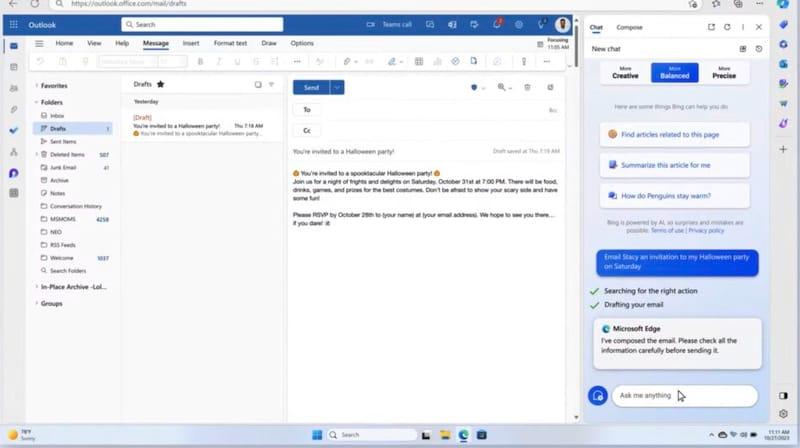
Task: Open Mail in the left app rail
Action: point(14,46)
